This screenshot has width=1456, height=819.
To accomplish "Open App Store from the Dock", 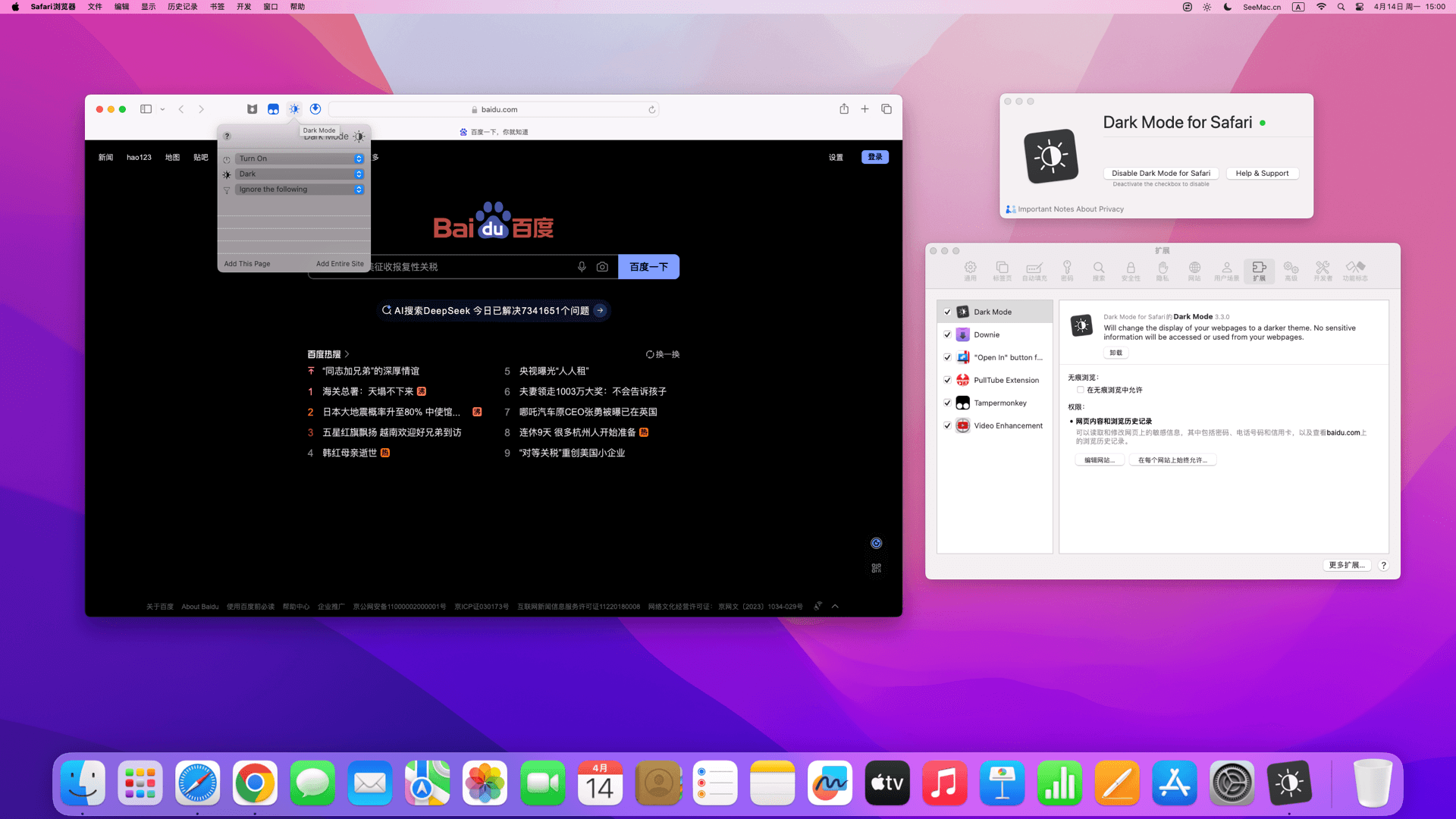I will (x=1174, y=783).
